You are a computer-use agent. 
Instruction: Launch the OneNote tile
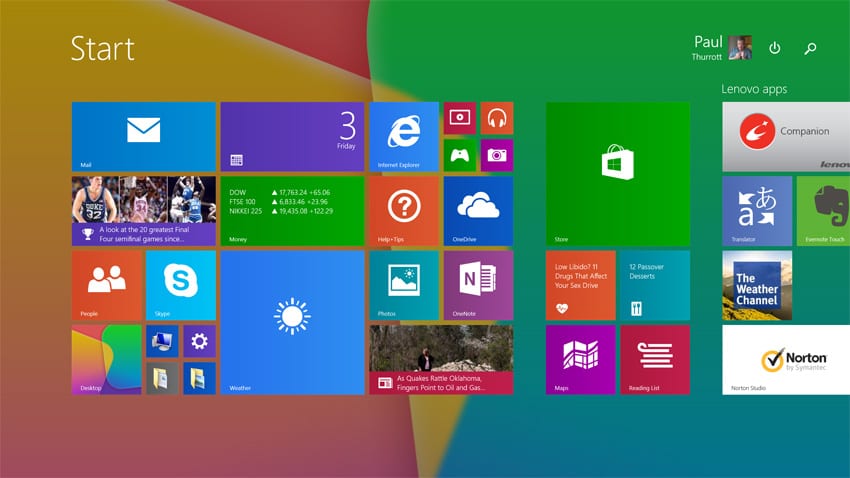tap(478, 285)
